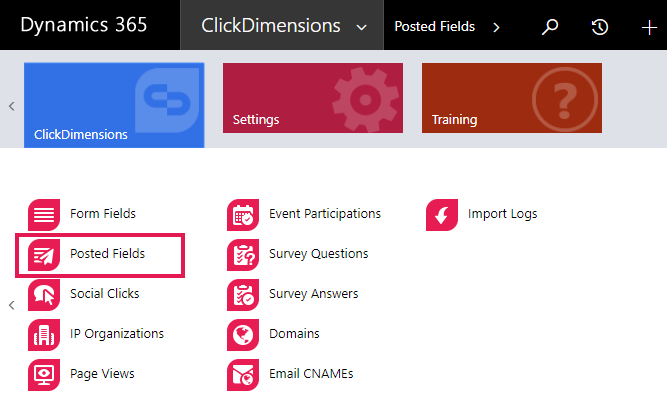Image resolution: width=667 pixels, height=396 pixels.
Task: Navigate to Import Logs
Action: click(x=502, y=214)
